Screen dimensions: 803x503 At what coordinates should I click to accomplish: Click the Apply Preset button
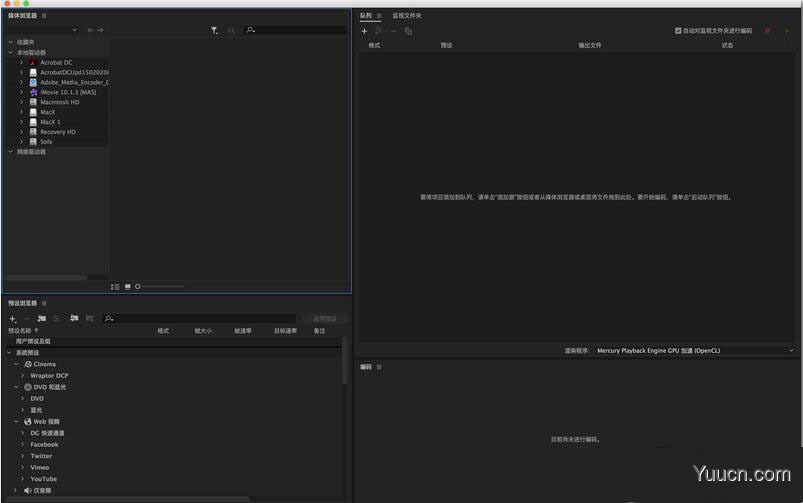(x=325, y=319)
